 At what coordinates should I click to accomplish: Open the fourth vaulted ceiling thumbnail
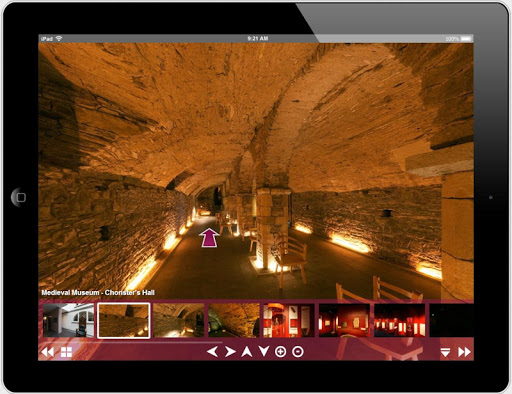point(234,320)
